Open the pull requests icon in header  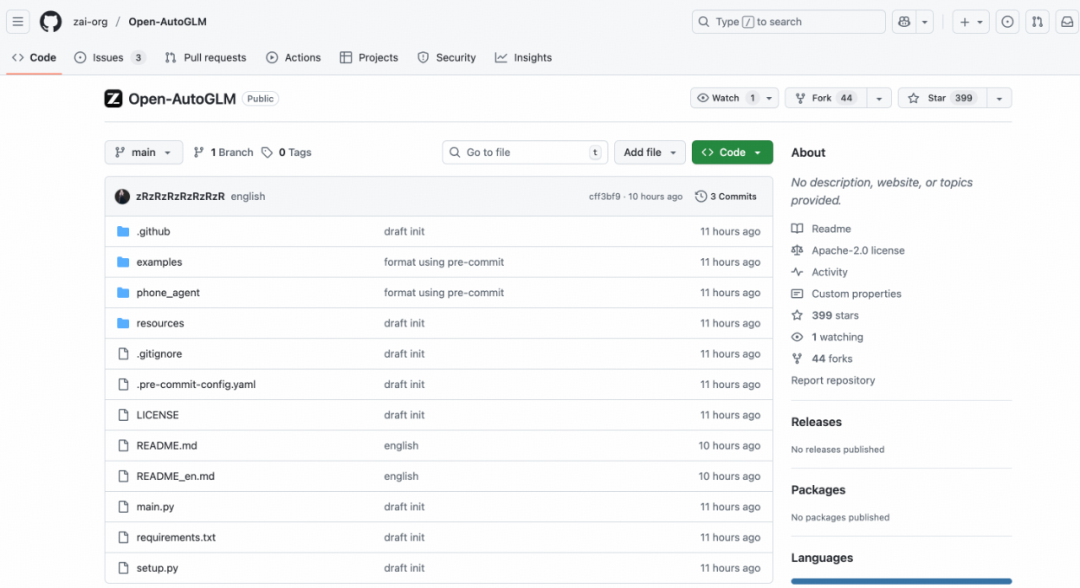[1037, 22]
